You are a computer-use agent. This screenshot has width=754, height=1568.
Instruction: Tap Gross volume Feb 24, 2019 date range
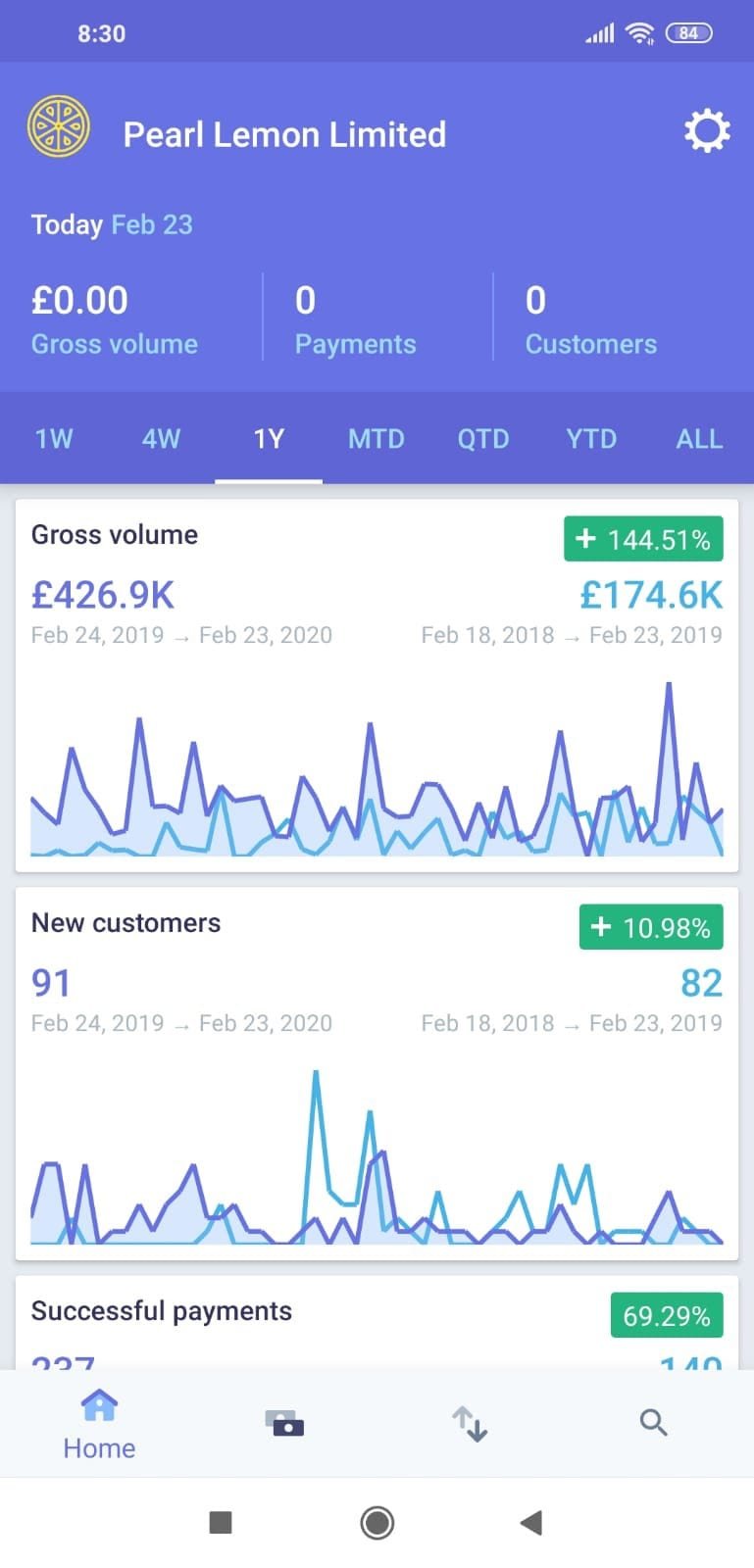[x=181, y=635]
